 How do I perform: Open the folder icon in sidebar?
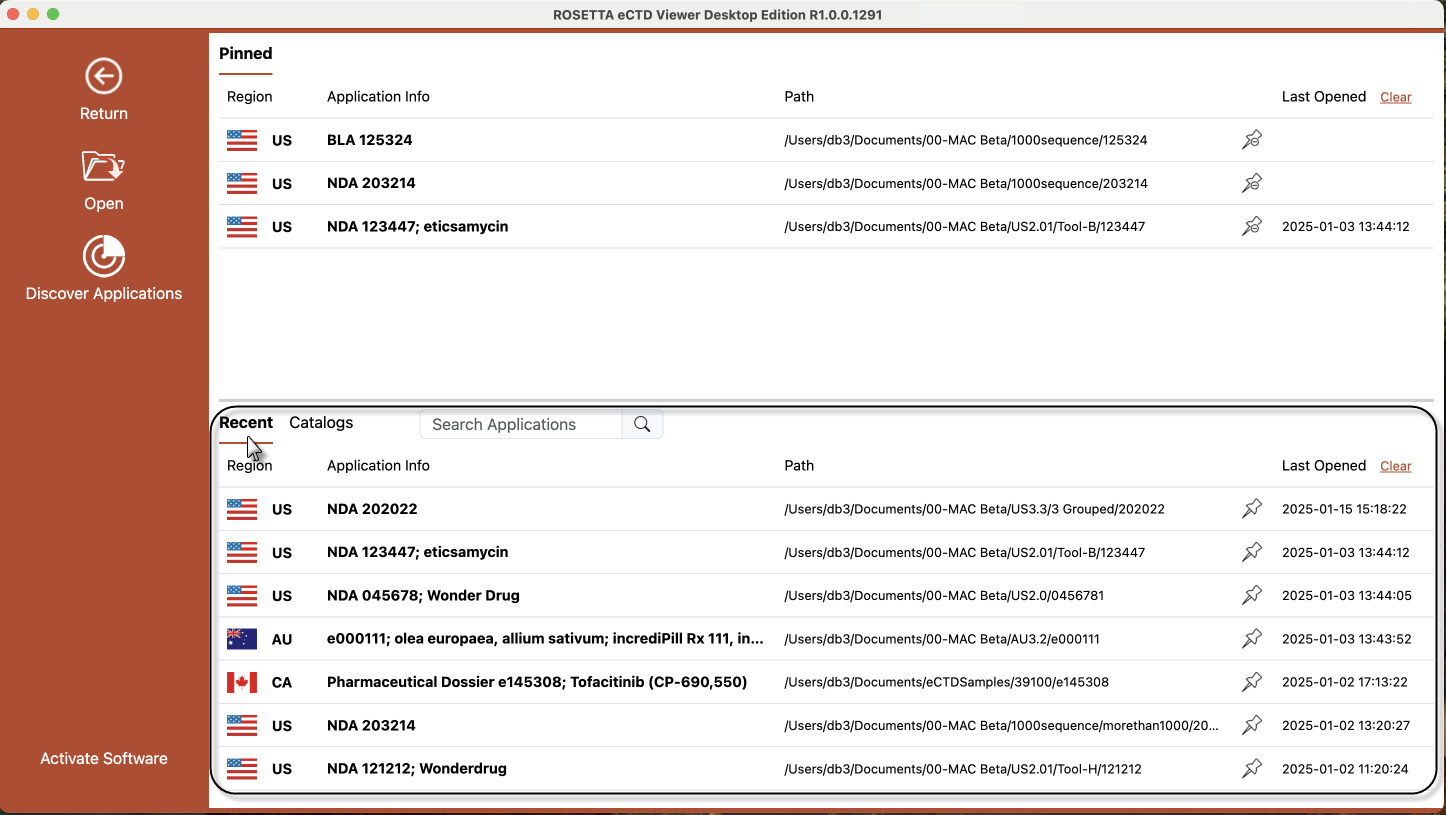[x=103, y=166]
